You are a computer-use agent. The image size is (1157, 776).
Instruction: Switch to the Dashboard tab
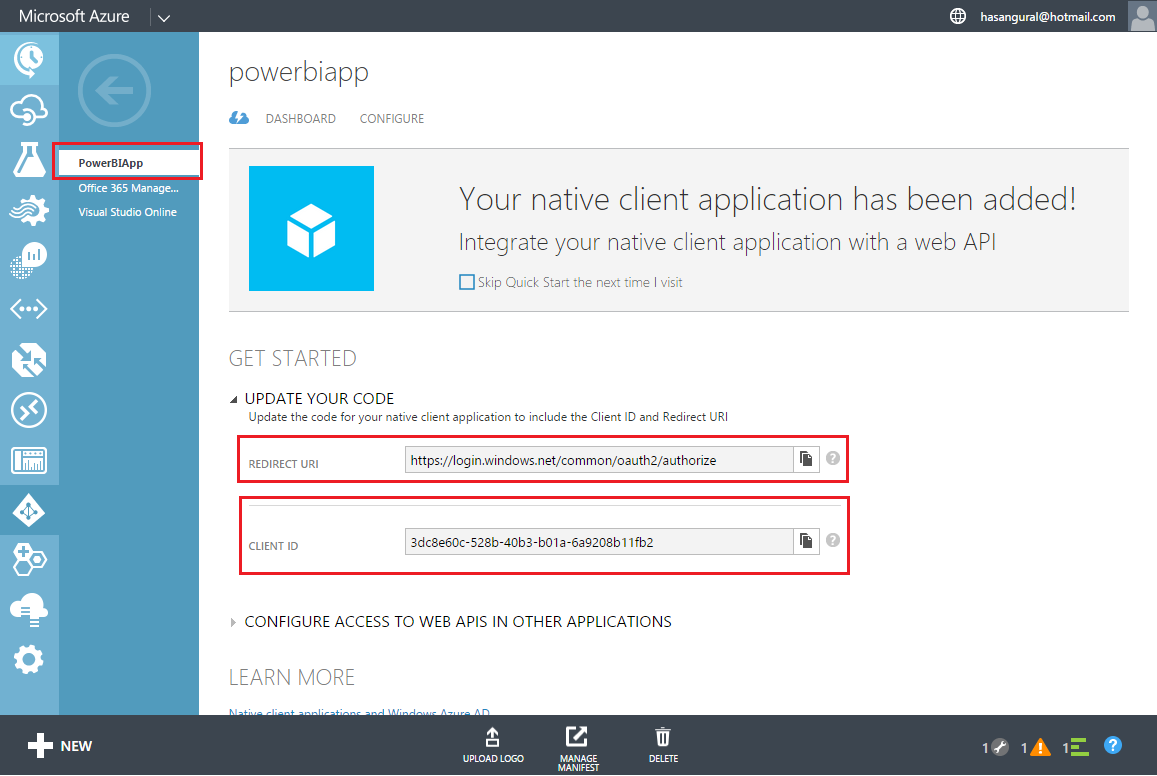point(300,119)
